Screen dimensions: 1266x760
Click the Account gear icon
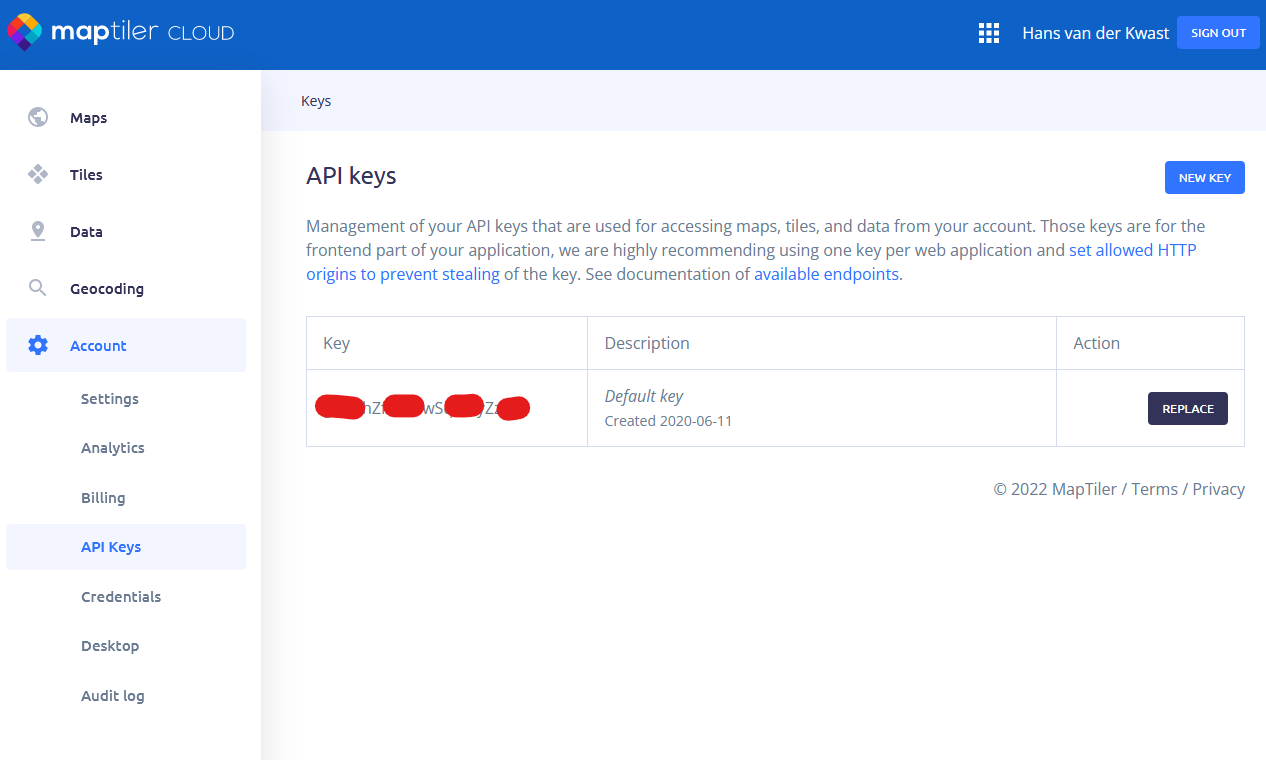(x=38, y=346)
